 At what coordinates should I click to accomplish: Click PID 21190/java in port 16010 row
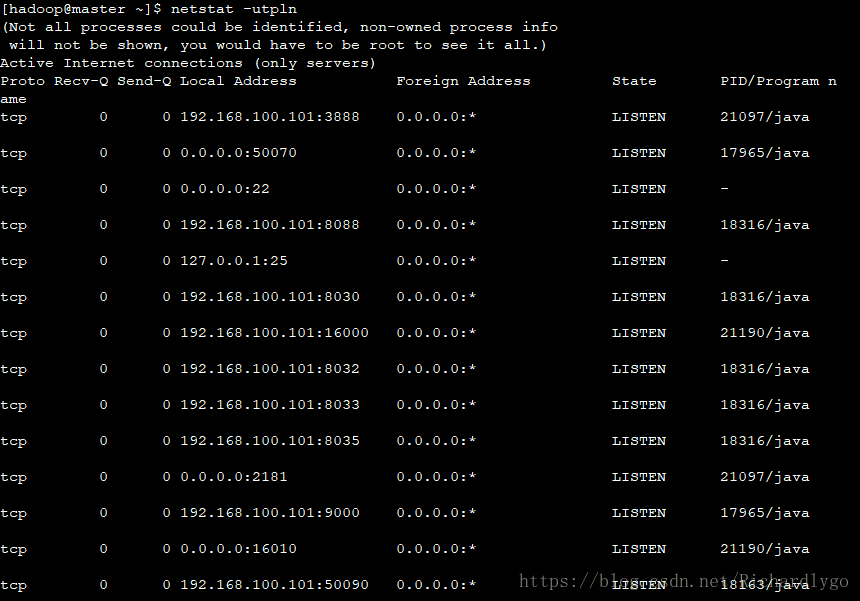pyautogui.click(x=765, y=549)
